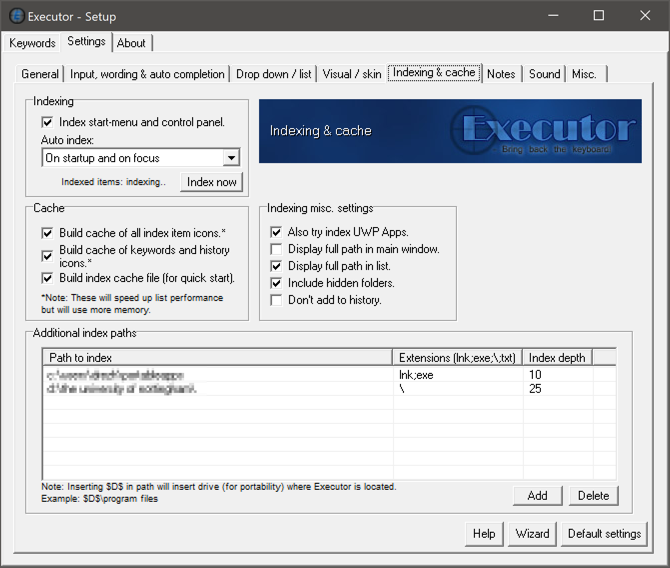Switch to the Keywords tab
The image size is (670, 568).
[x=32, y=43]
